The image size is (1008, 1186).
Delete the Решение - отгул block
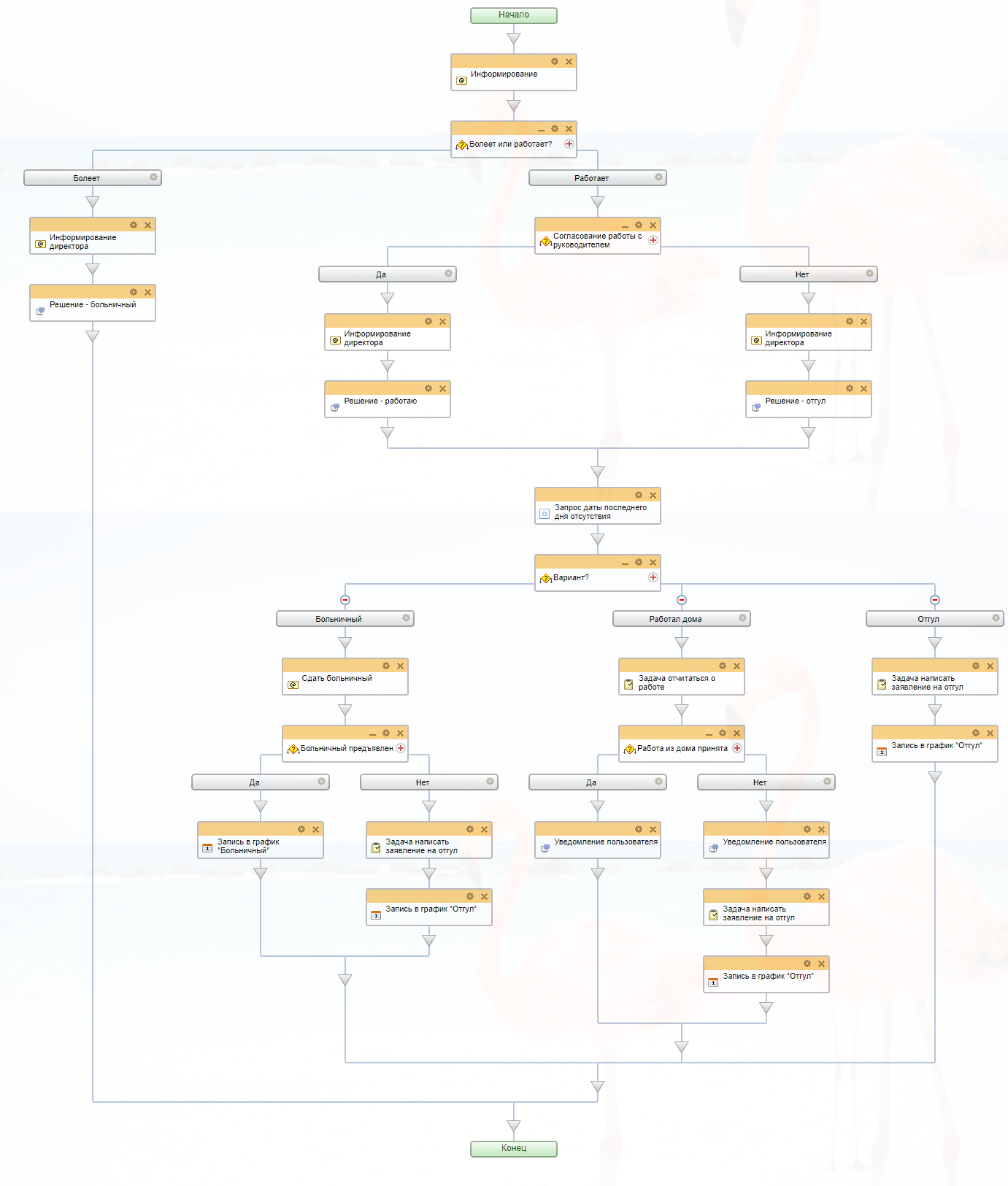pyautogui.click(x=863, y=389)
